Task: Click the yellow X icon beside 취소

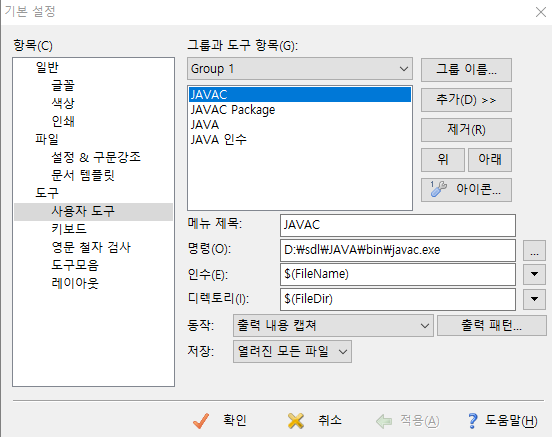Action: (x=296, y=421)
